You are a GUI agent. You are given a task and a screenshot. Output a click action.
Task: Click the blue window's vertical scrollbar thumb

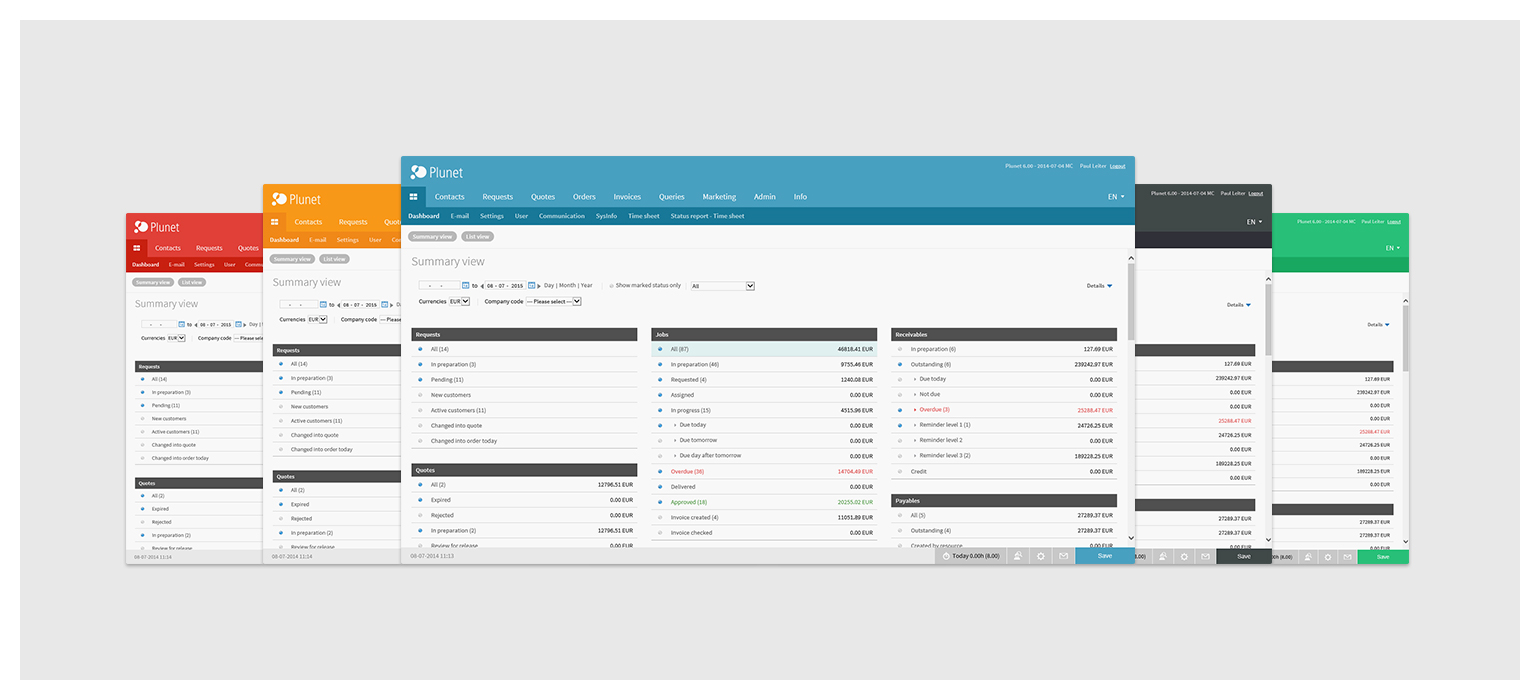coord(1131,300)
